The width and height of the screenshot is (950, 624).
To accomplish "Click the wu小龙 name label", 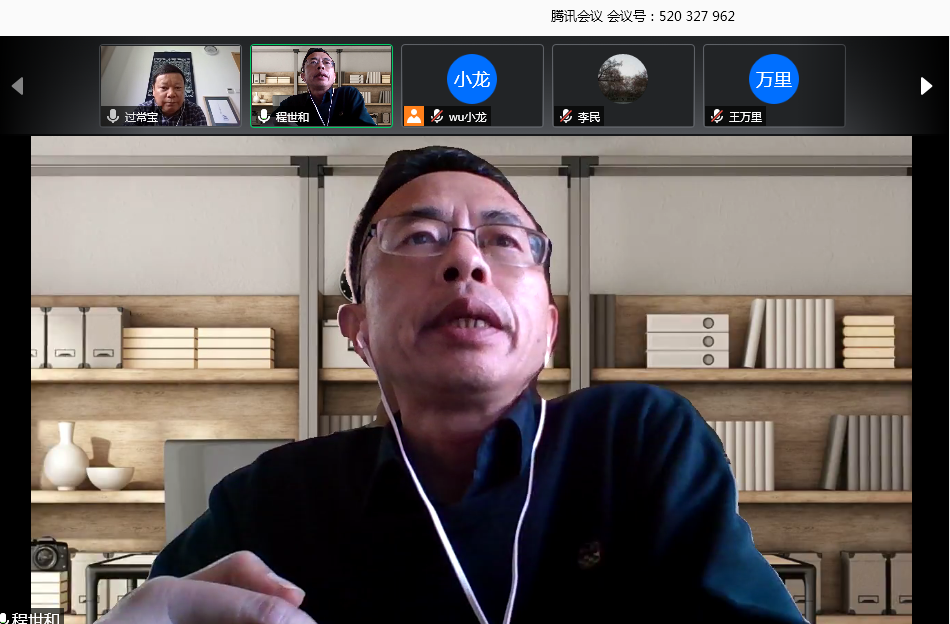I will tap(469, 117).
